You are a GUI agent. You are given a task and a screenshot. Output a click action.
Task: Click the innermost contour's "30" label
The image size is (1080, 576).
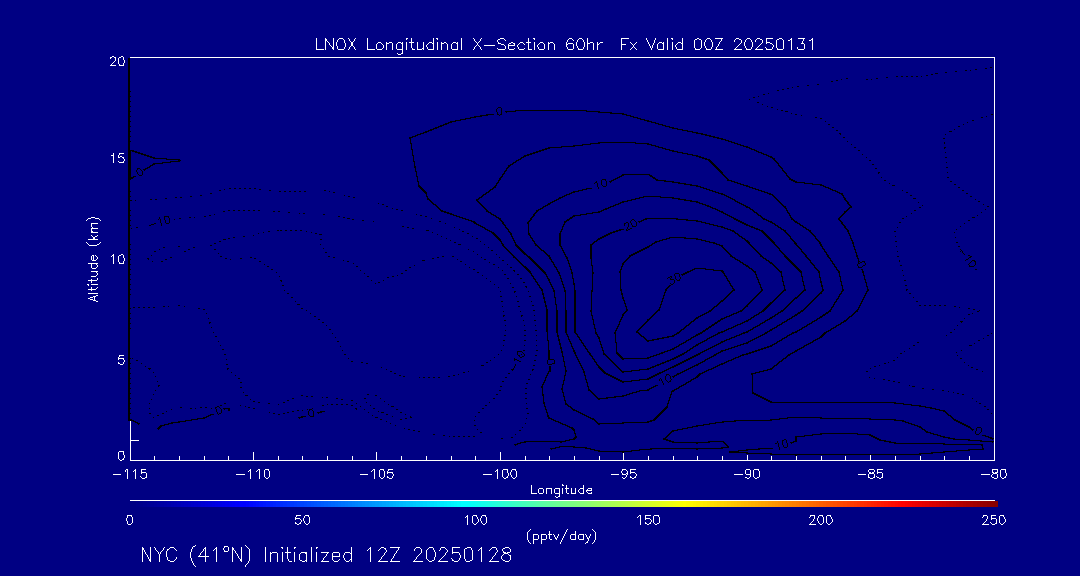click(x=674, y=278)
